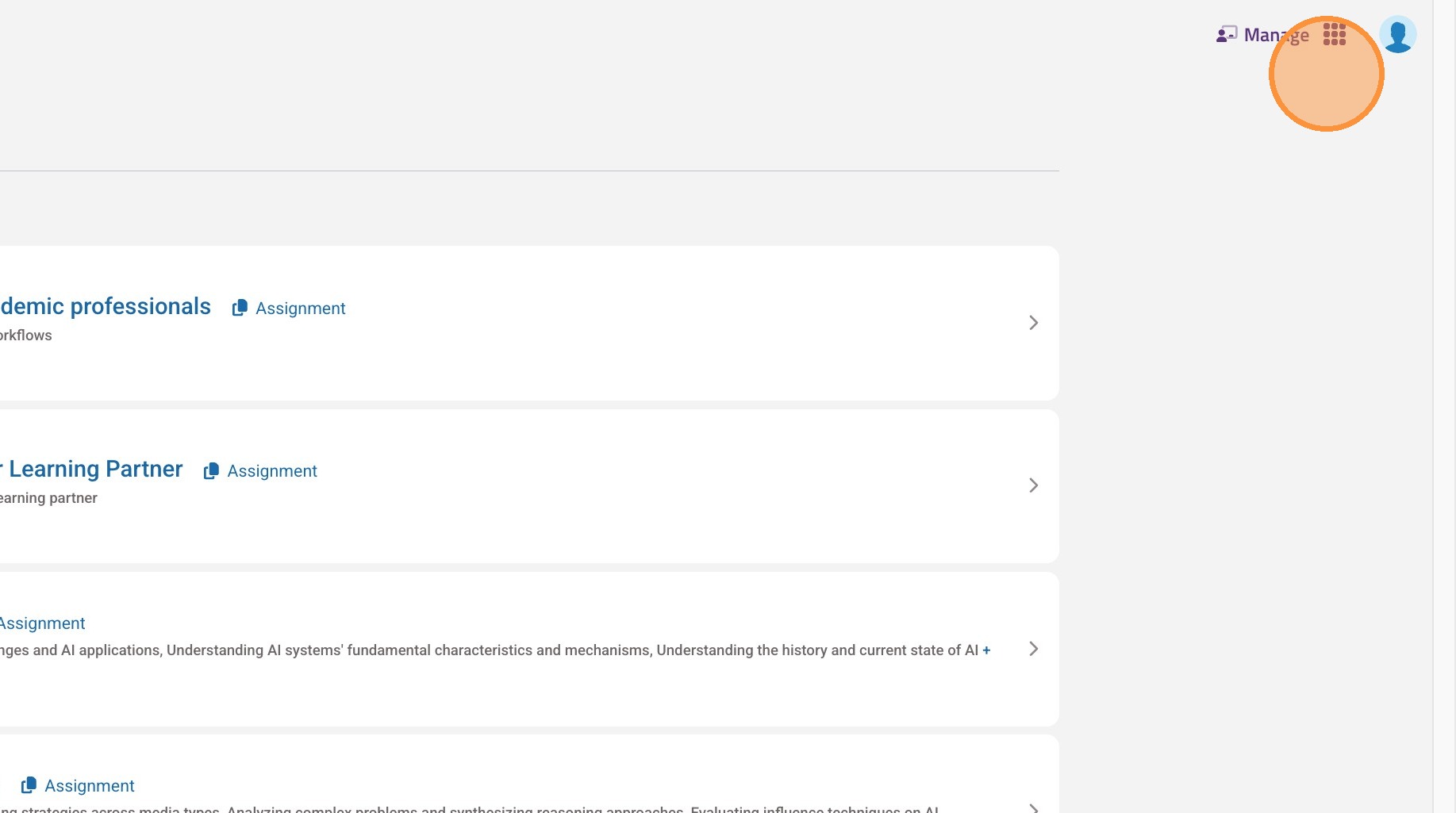Open the apps grid launcher icon
The height and width of the screenshot is (813, 1456).
[x=1334, y=35]
